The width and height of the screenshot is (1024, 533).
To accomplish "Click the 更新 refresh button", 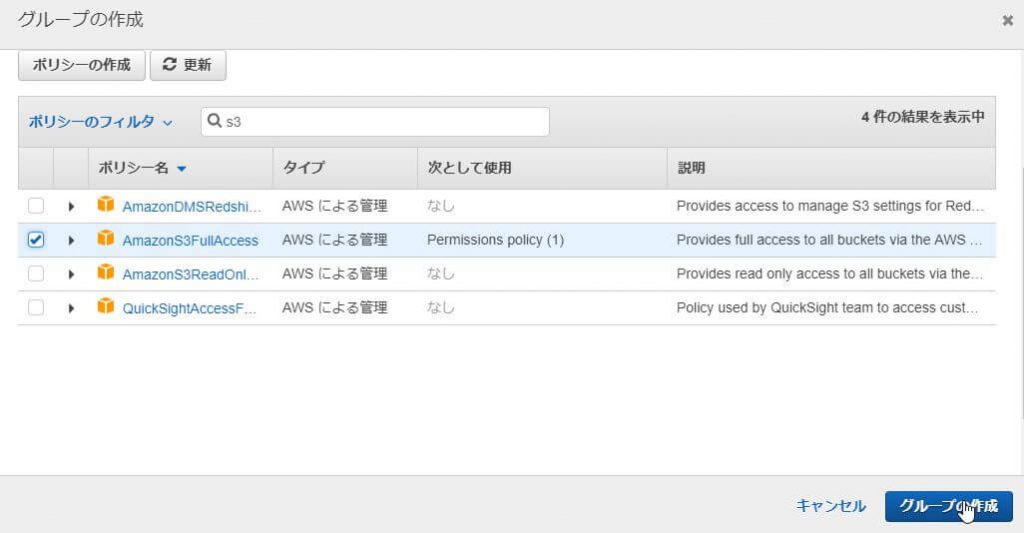I will coord(188,65).
